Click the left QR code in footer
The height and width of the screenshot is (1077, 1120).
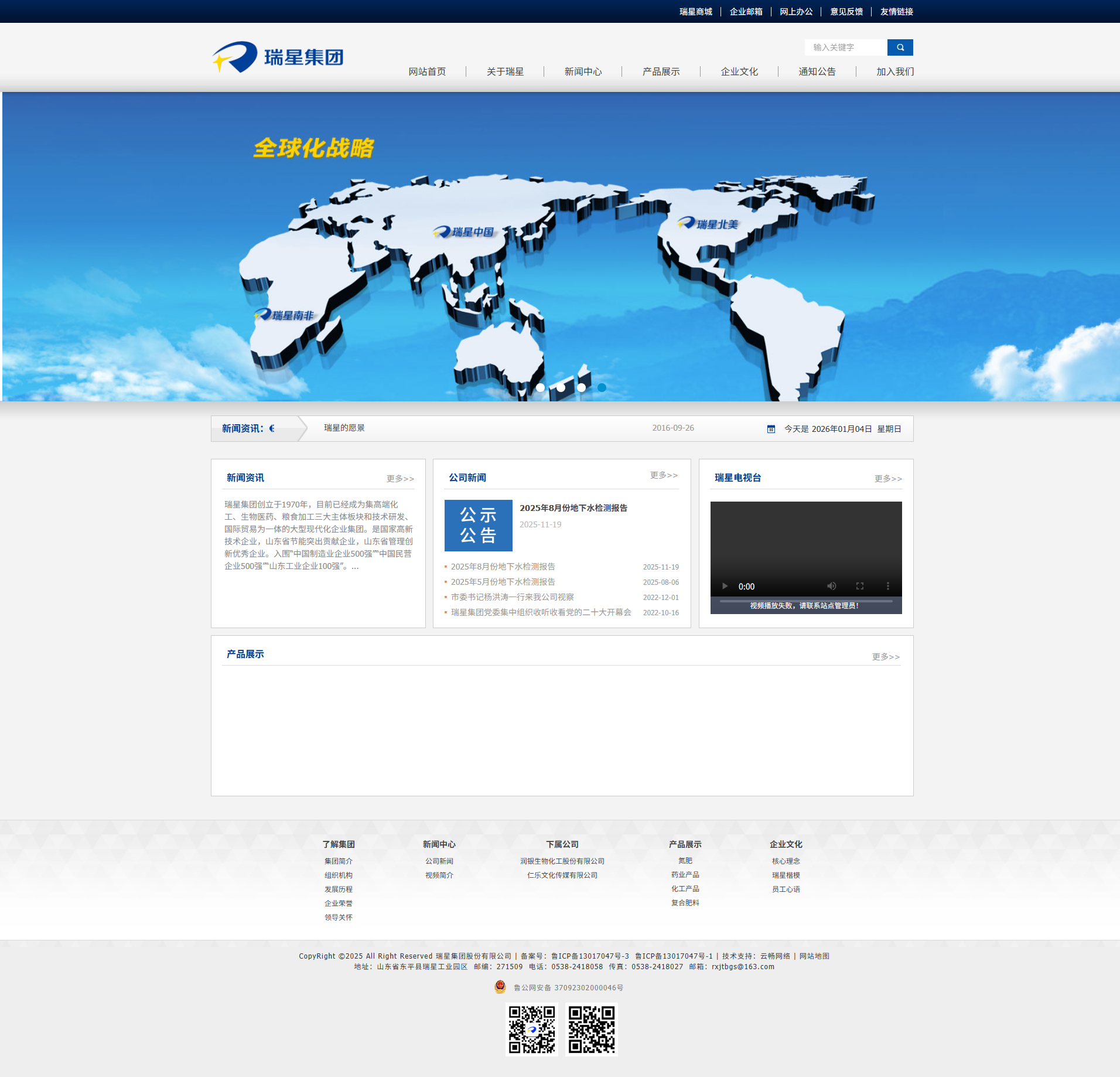point(531,1029)
